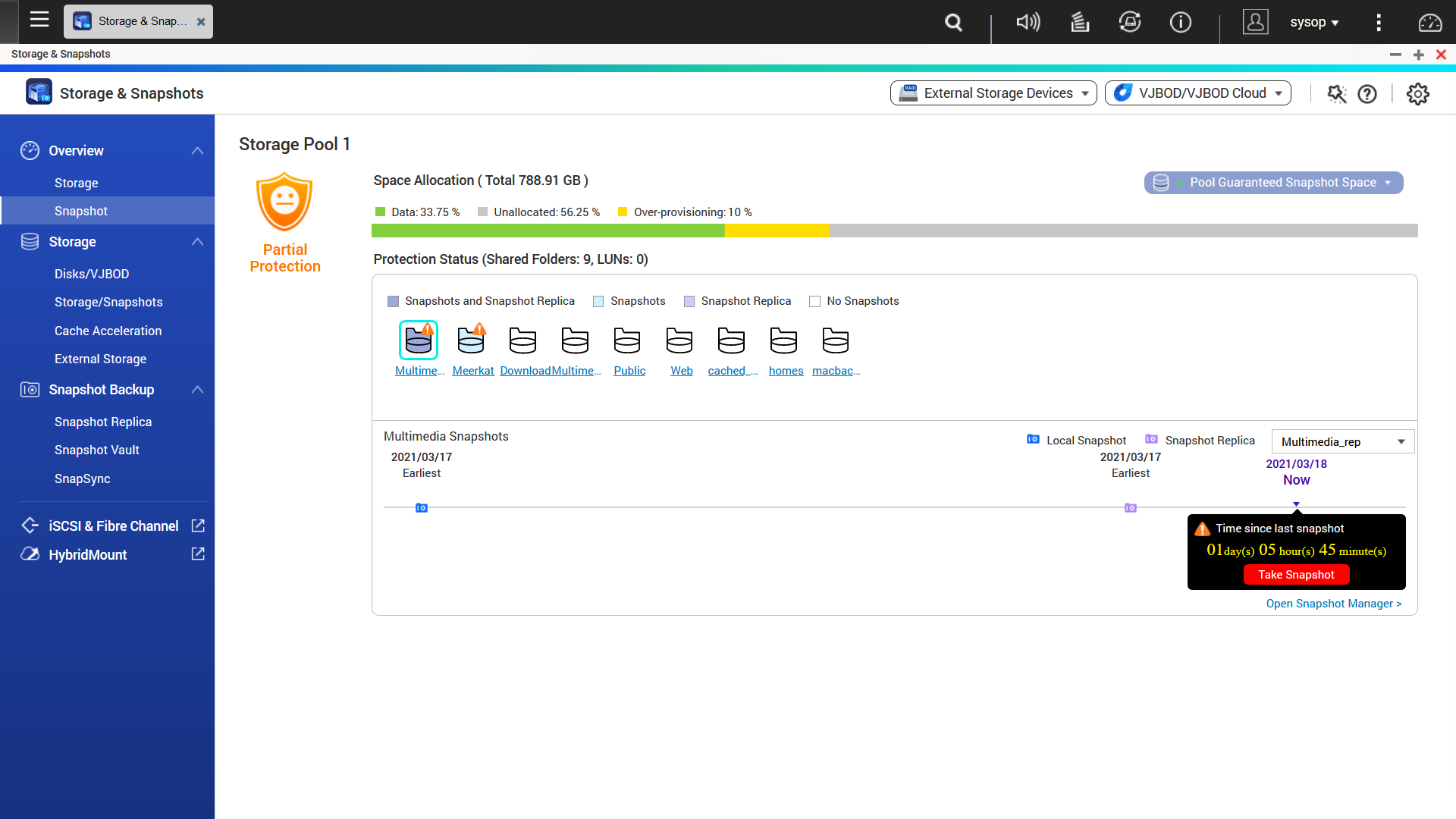Click the search magnifier icon
The image size is (1456, 819).
(x=953, y=23)
